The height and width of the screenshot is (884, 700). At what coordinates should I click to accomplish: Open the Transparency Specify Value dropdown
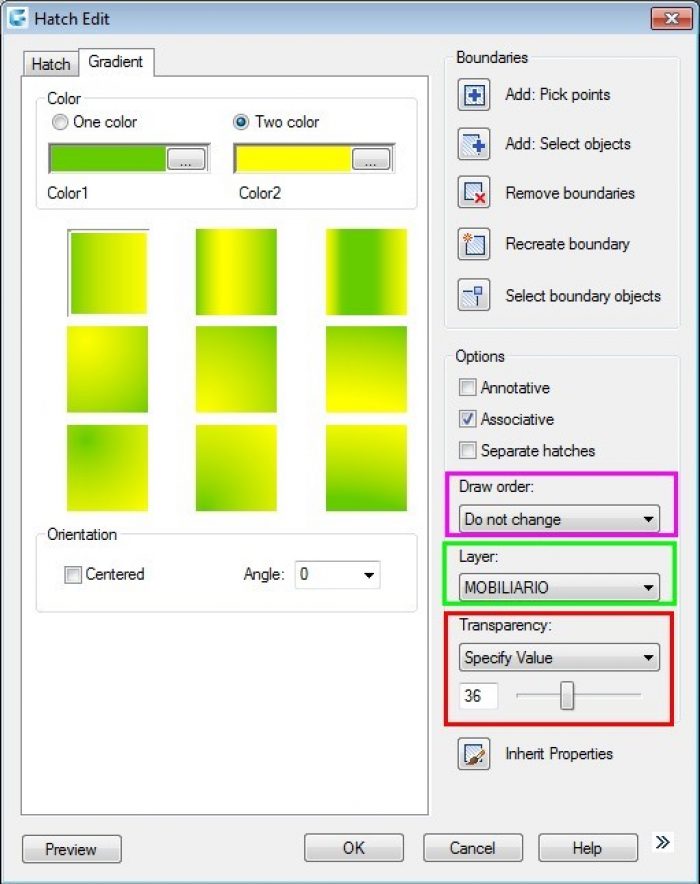point(559,657)
